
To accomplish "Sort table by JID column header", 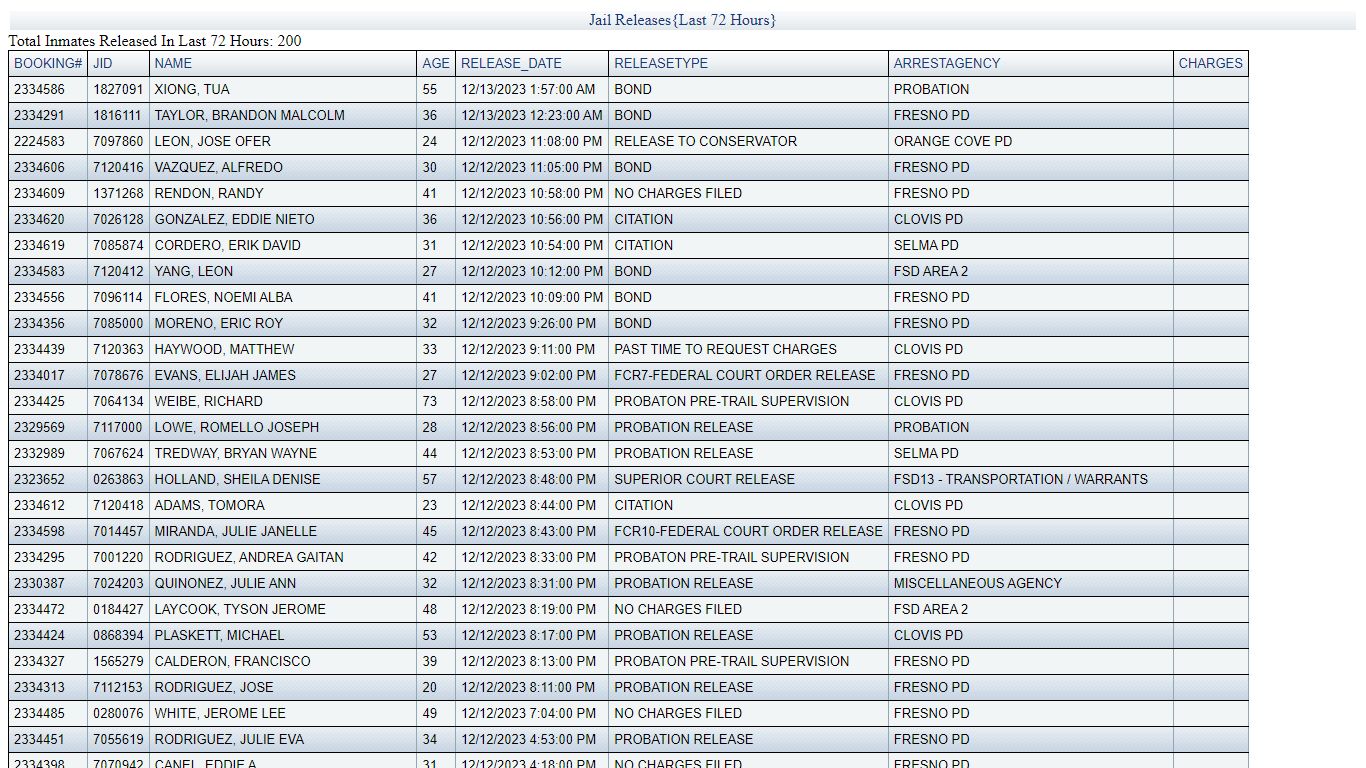I will [103, 63].
